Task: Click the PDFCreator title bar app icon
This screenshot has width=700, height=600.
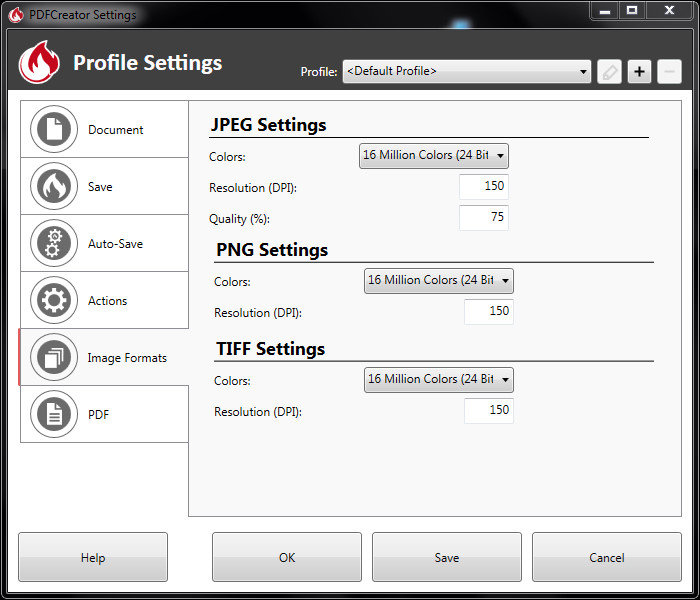Action: pyautogui.click(x=16, y=15)
